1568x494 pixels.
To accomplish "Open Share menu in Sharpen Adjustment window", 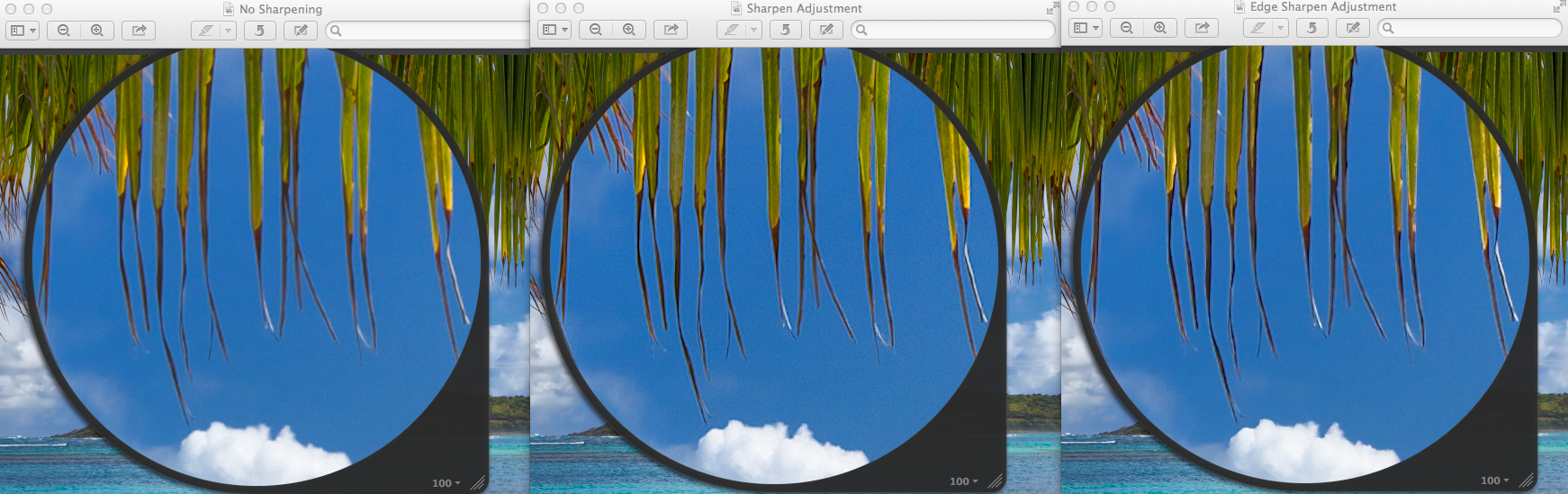I will (671, 30).
